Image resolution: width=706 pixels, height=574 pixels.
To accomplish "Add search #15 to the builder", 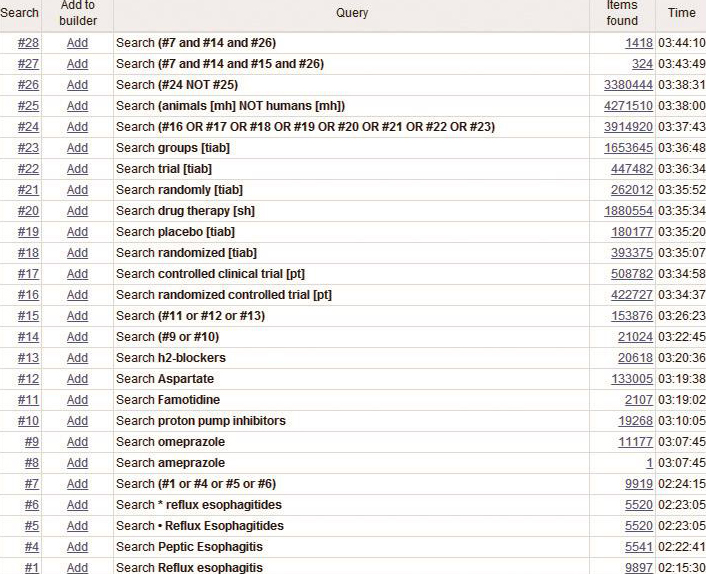I will (77, 316).
